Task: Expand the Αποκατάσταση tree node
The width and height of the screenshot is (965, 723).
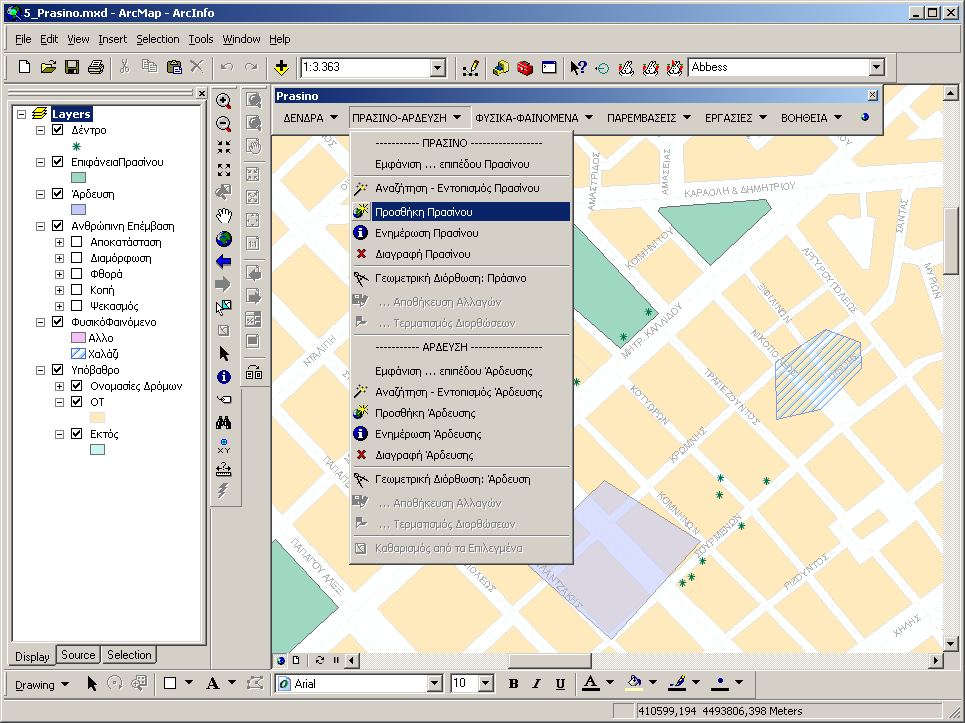Action: pos(59,242)
